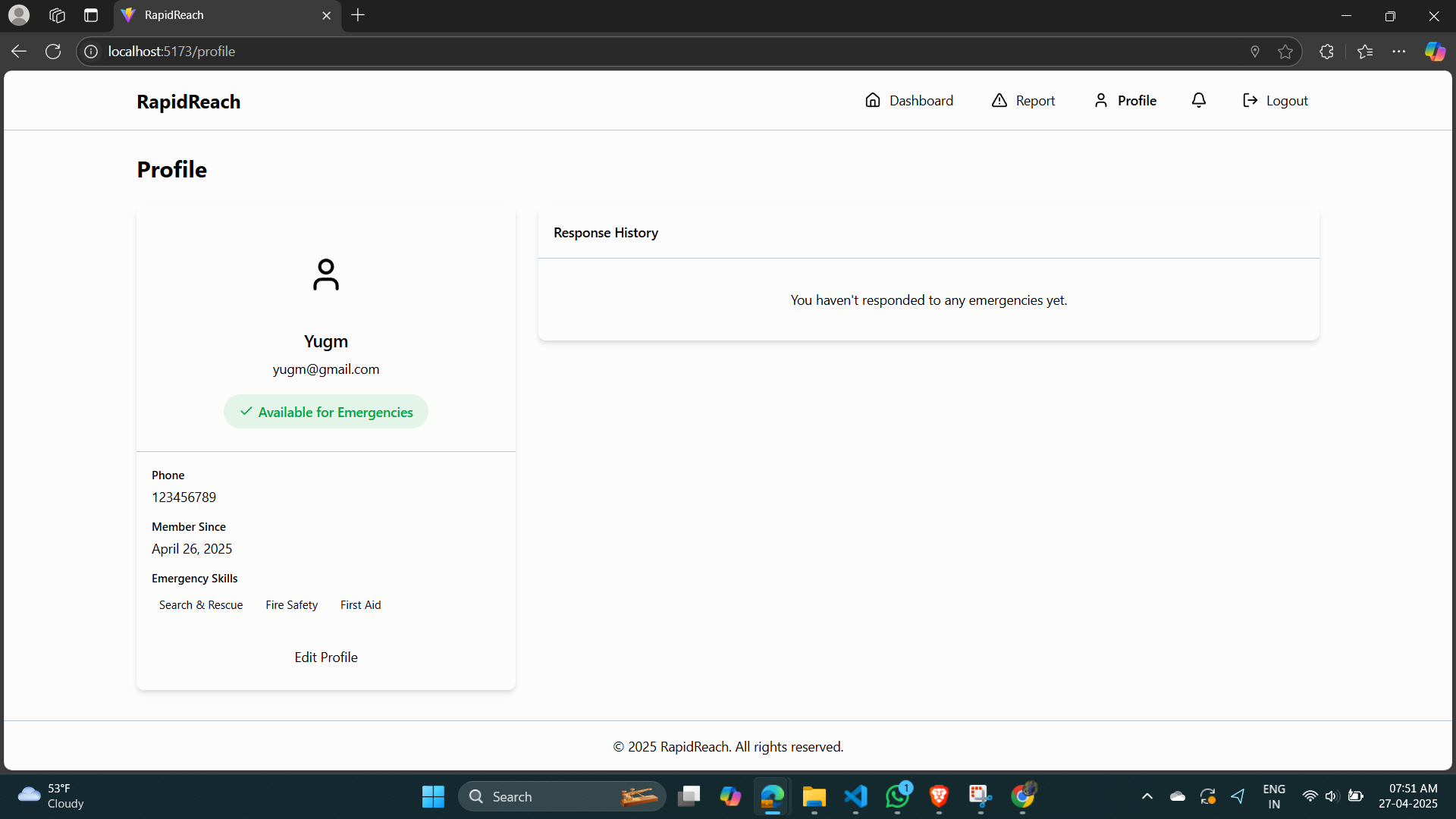Image resolution: width=1456 pixels, height=819 pixels.
Task: Open browser extensions puzzle icon
Action: click(1326, 52)
